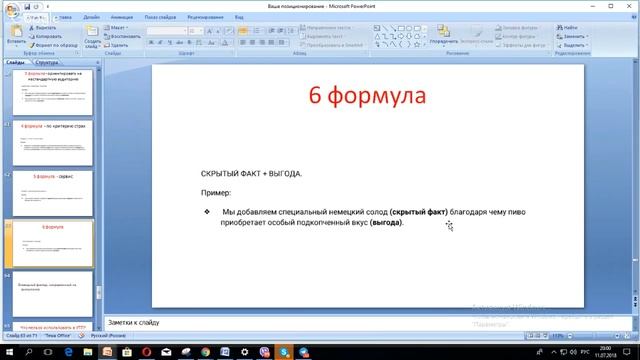
Task: Open the Вид ribbon tab
Action: click(239, 17)
